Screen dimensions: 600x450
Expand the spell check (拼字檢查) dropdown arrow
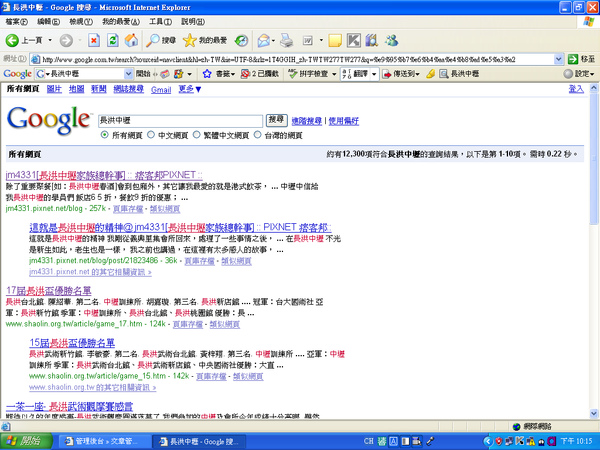334,73
